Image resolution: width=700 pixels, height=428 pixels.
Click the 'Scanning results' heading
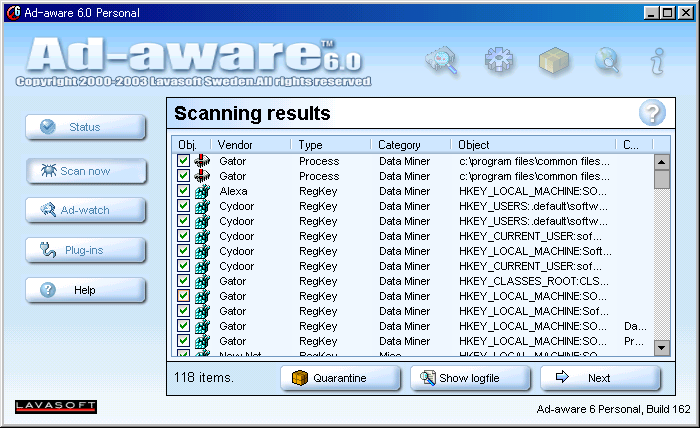pyautogui.click(x=252, y=113)
